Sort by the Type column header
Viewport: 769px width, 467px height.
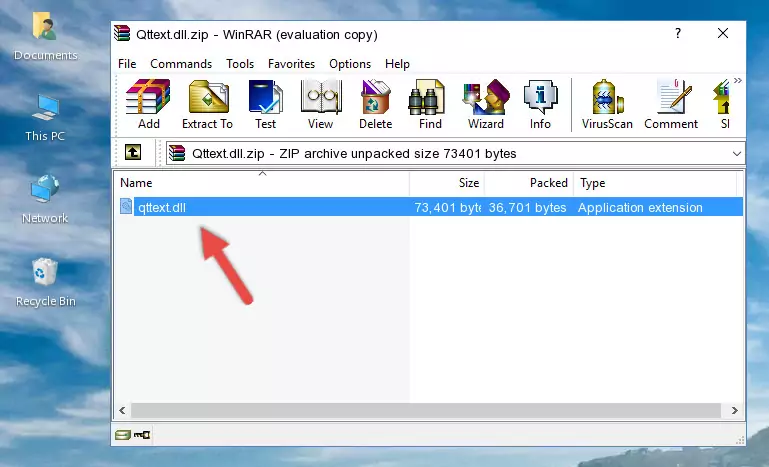click(x=655, y=182)
